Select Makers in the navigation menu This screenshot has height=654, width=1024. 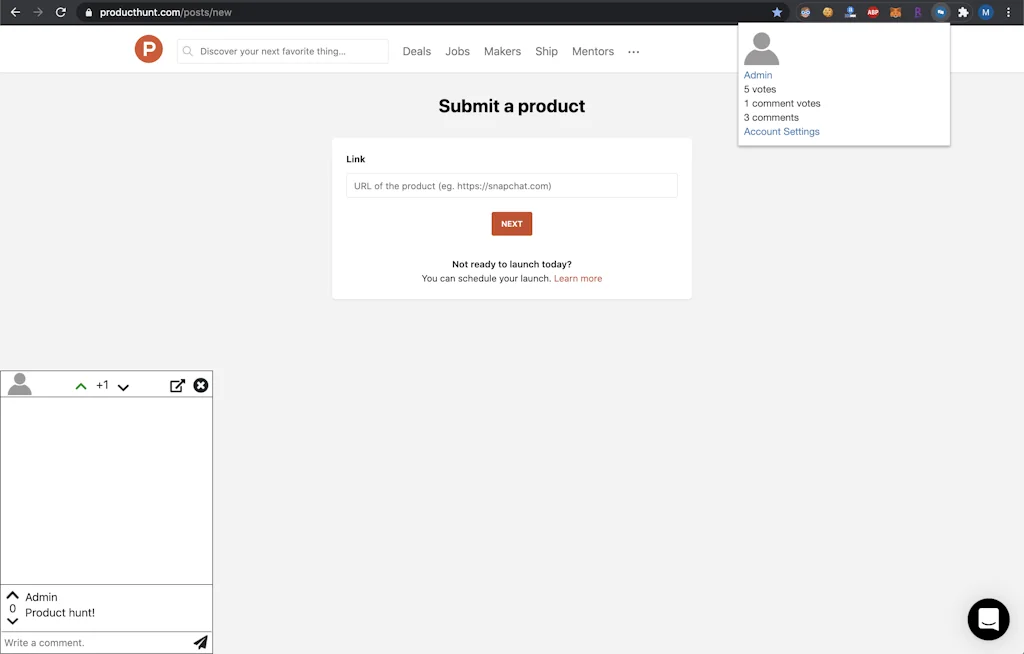pos(501,51)
